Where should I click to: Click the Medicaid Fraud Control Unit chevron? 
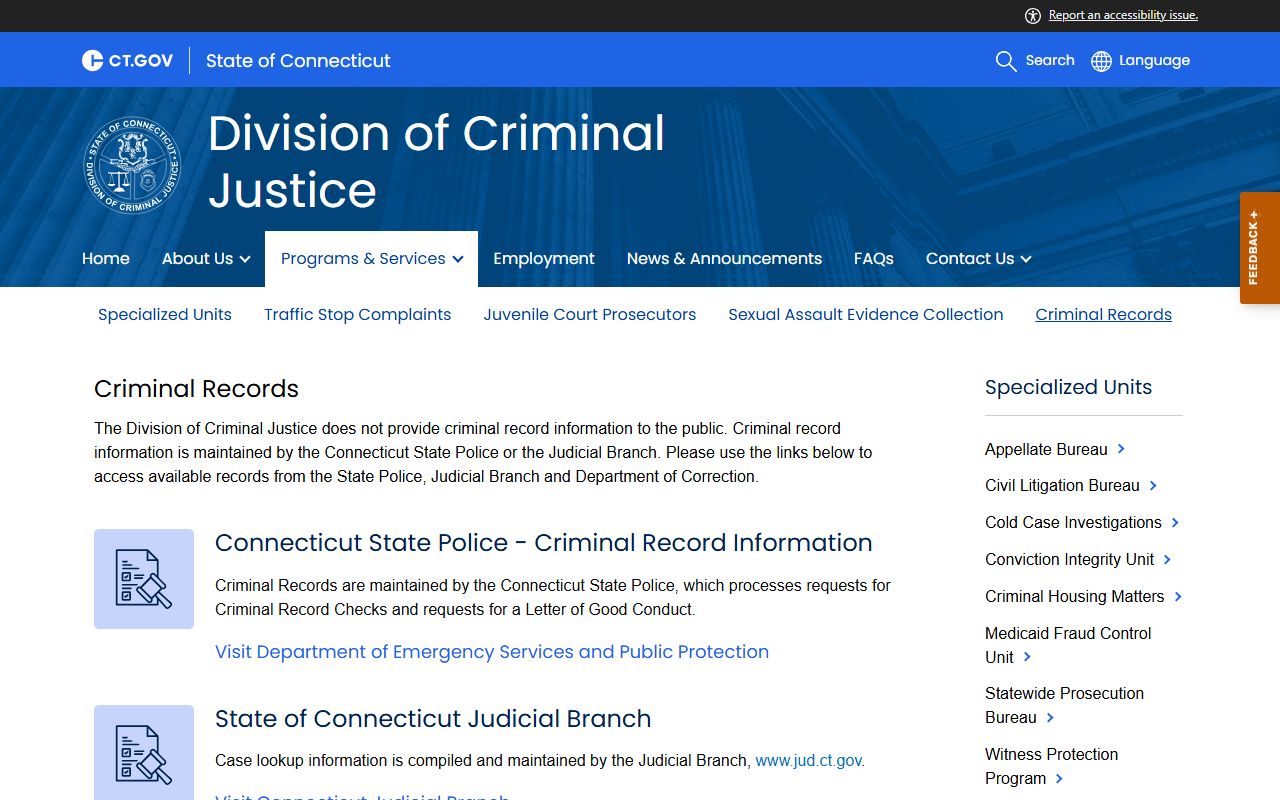[x=1027, y=657]
